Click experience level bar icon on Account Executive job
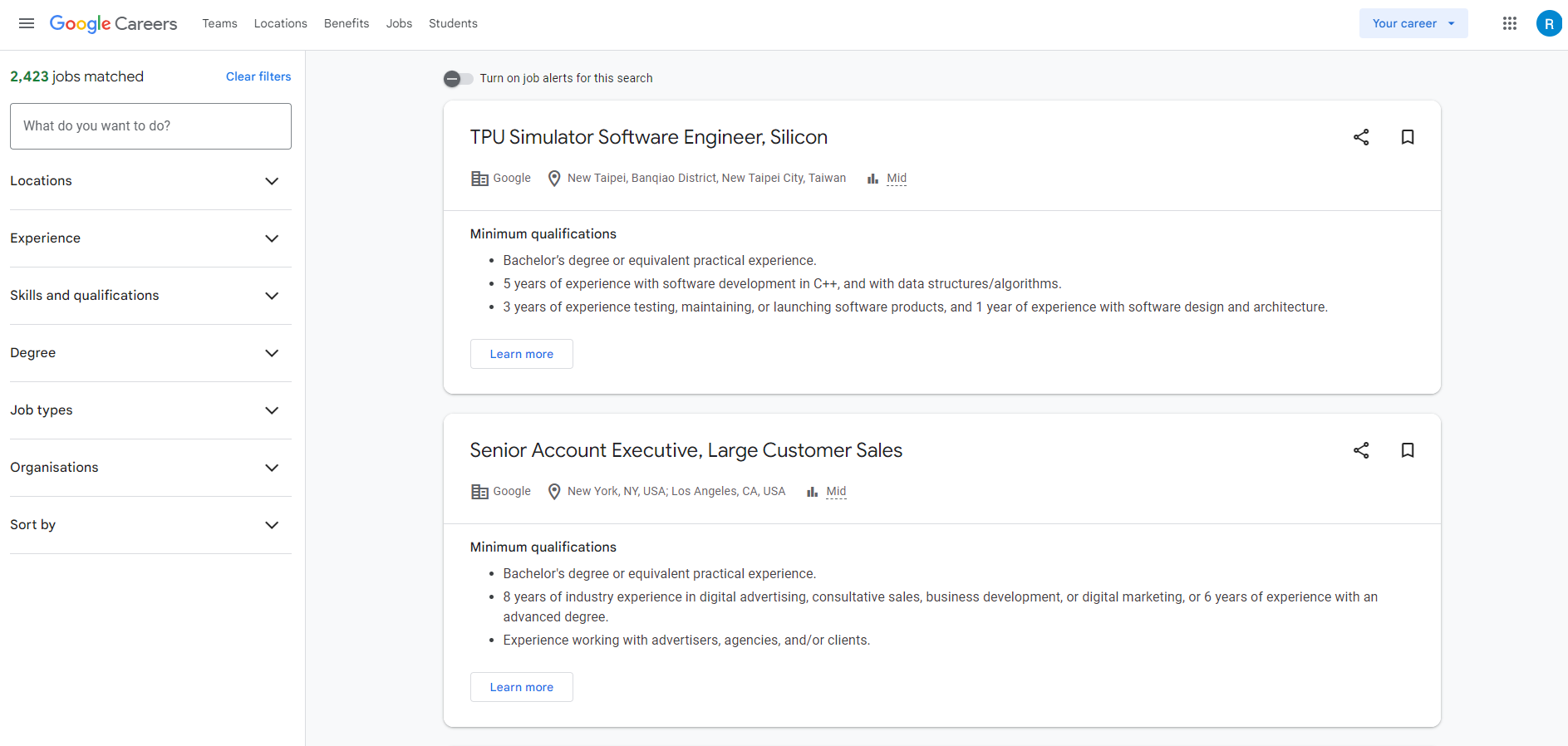Viewport: 1568px width, 746px height. click(x=812, y=492)
